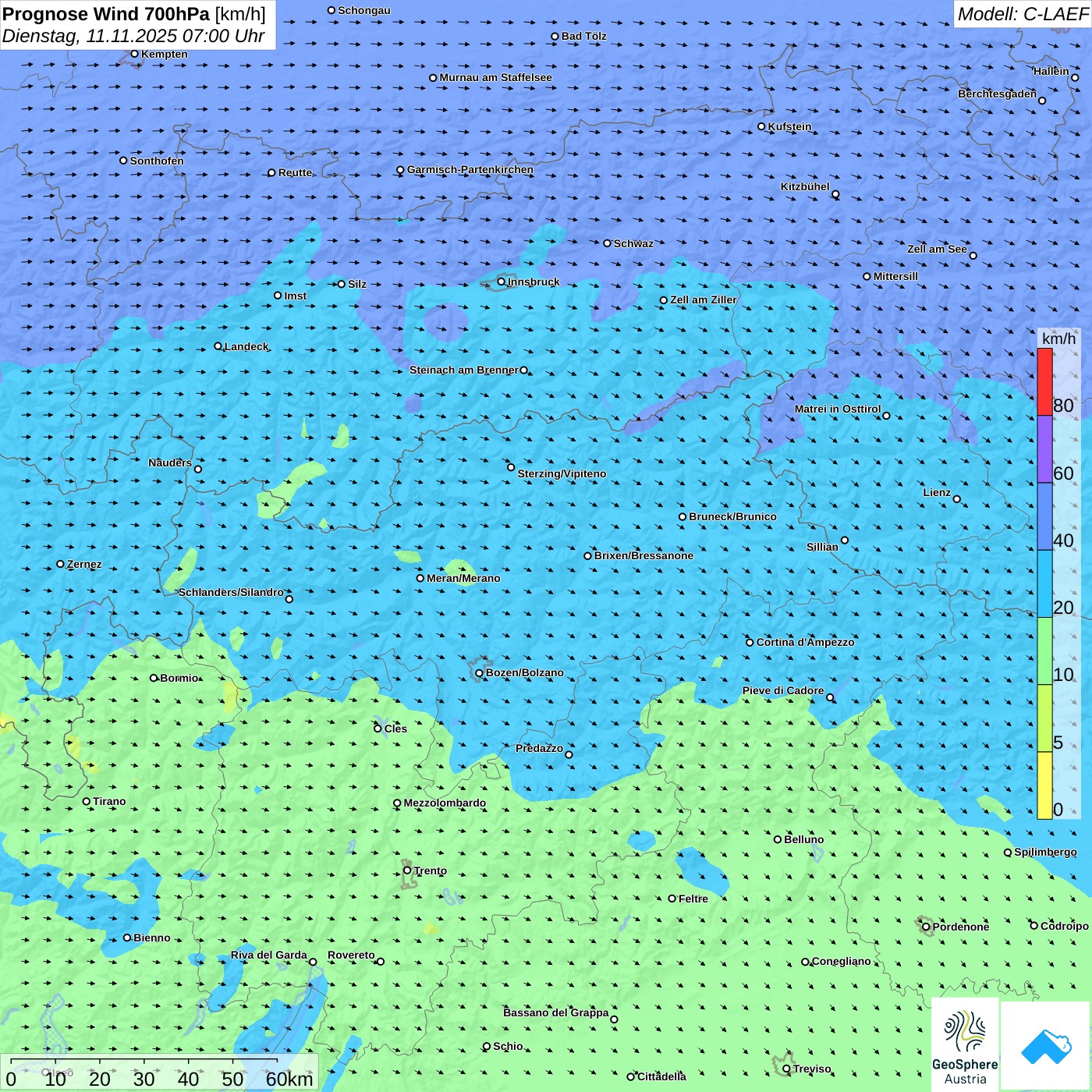Click the 'Rovereto' town label
This screenshot has height=1092, width=1092.
pos(351,955)
